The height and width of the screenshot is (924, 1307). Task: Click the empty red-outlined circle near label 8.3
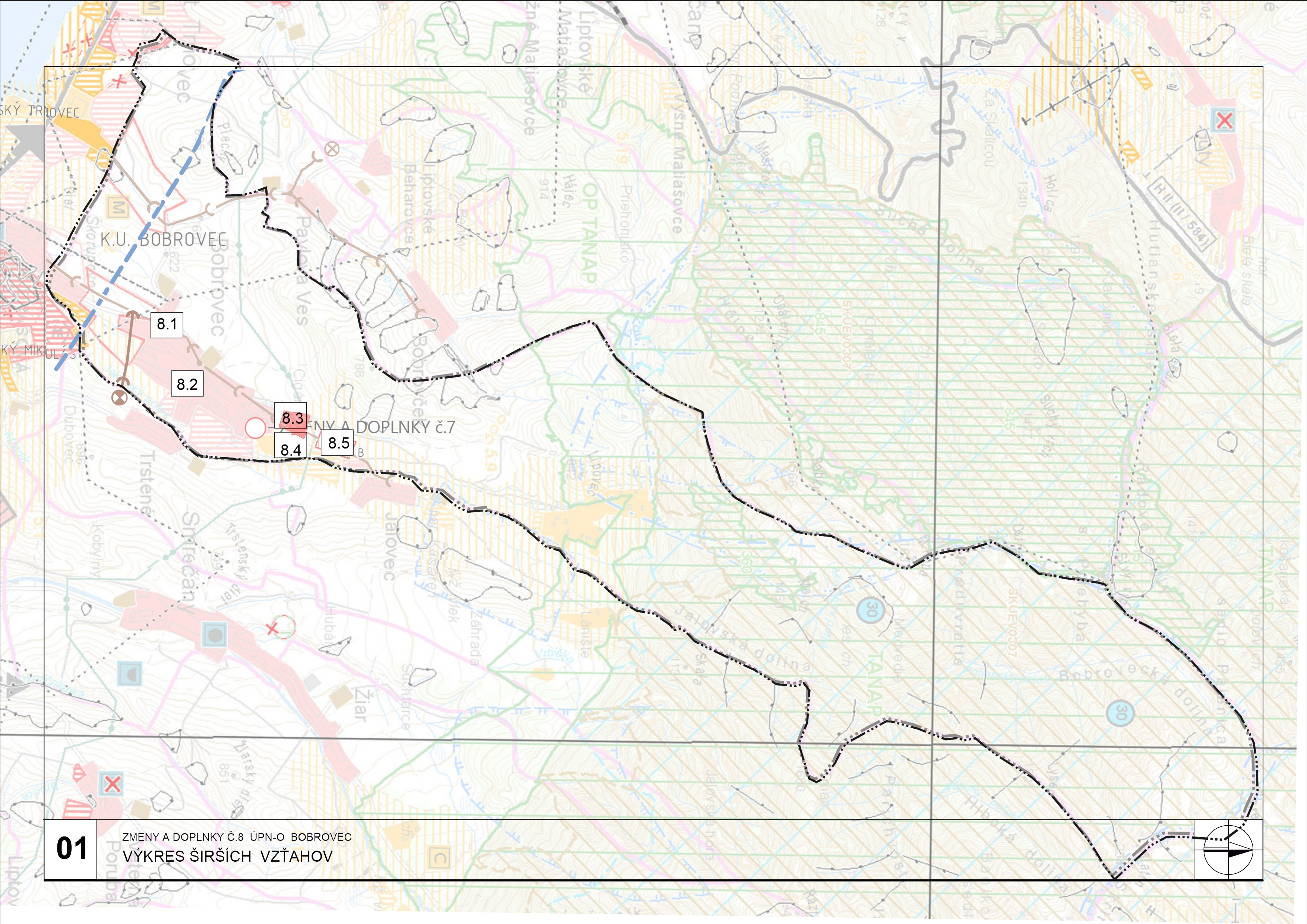click(255, 427)
